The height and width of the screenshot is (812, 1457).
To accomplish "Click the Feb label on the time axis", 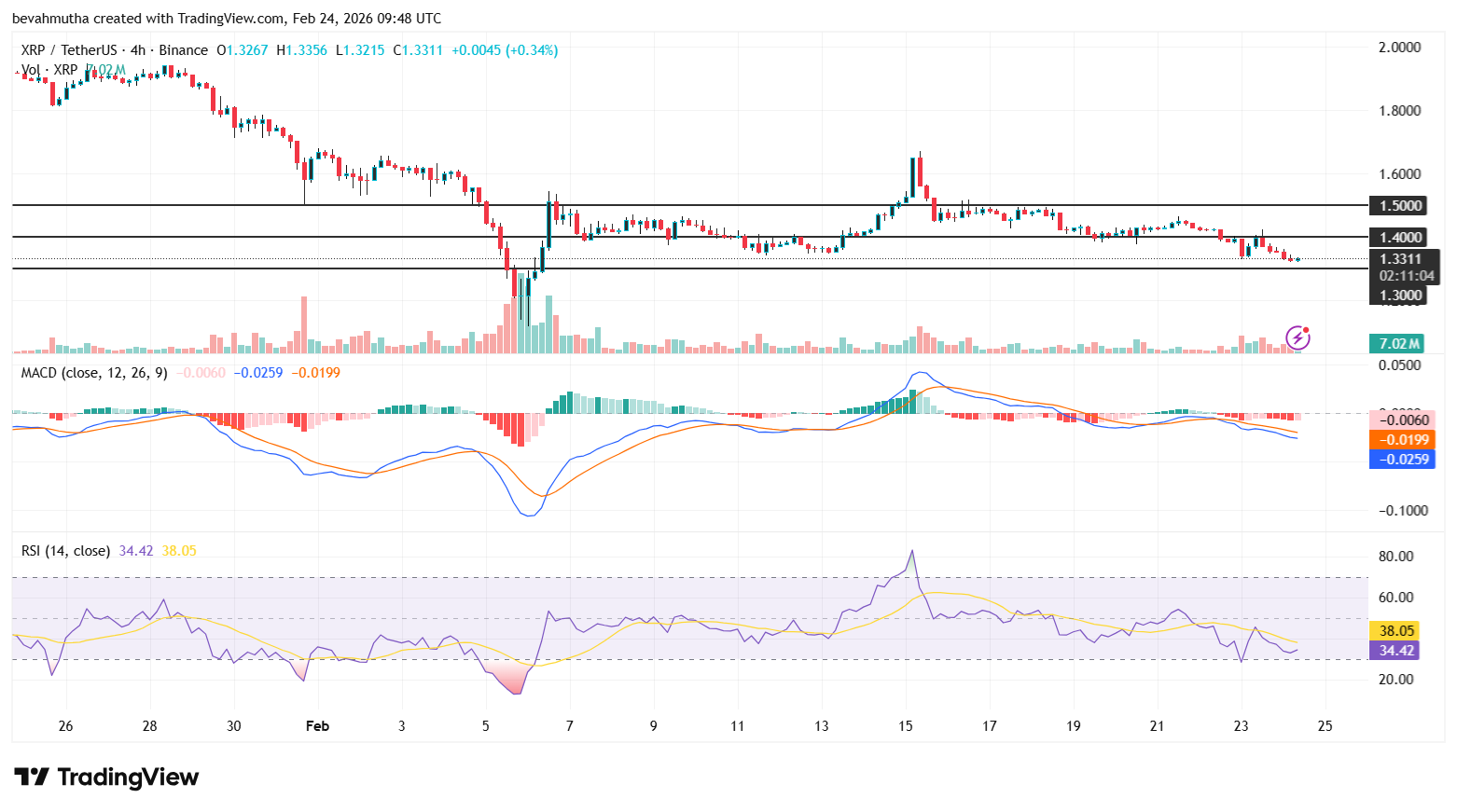I will 317,725.
